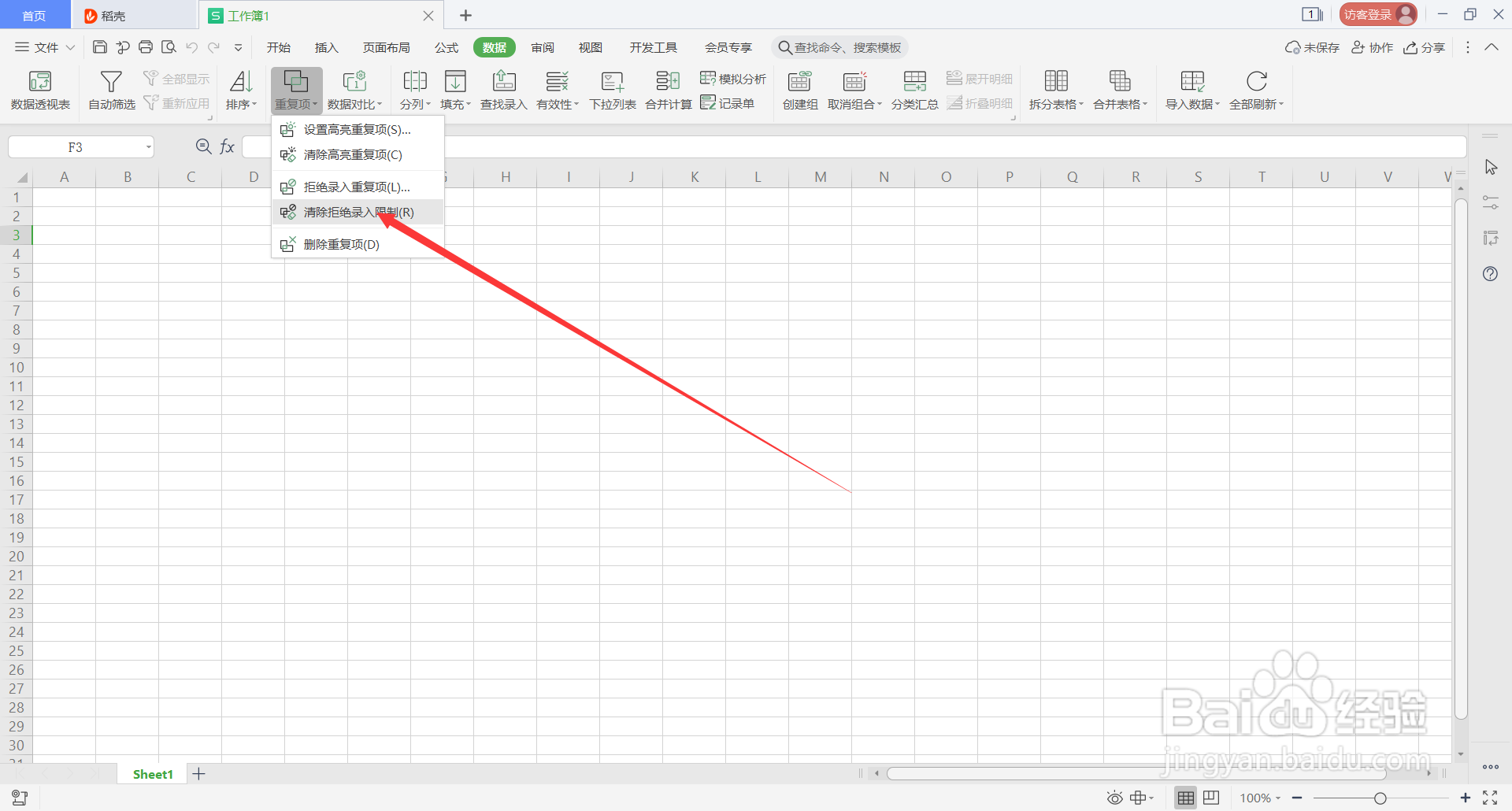Open the settings sliders icon in sidebar
The image size is (1512, 811).
click(x=1490, y=202)
